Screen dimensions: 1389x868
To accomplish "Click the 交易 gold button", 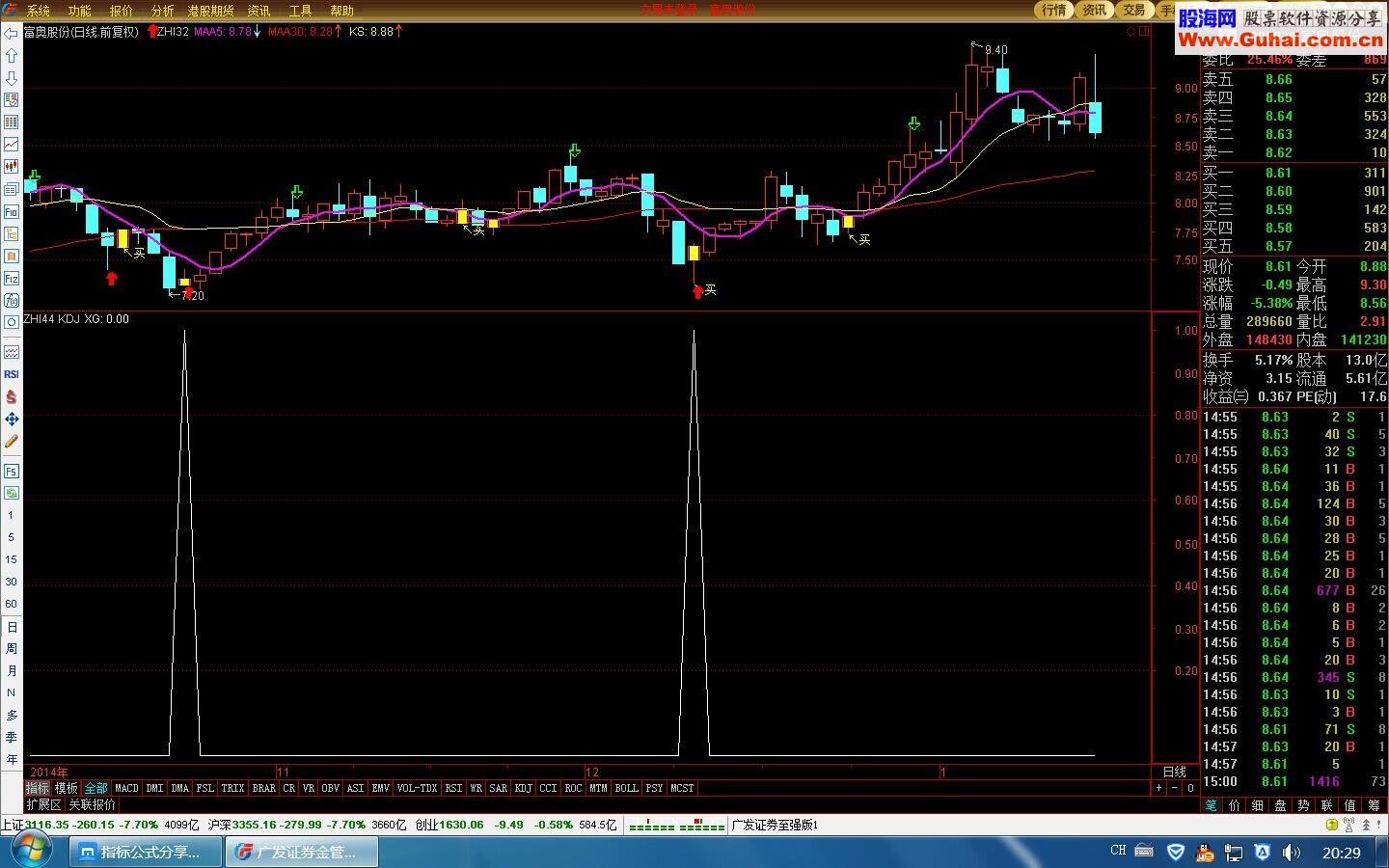I will point(1134,10).
